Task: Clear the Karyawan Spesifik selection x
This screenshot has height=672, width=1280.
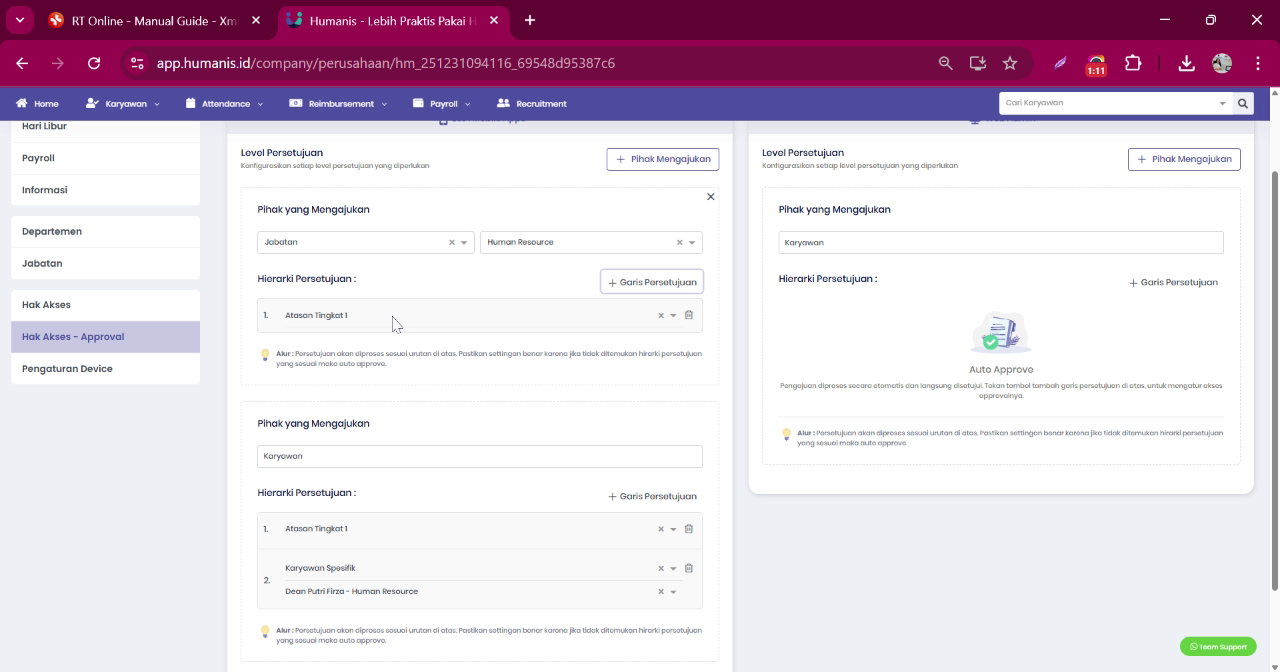Action: 660,568
